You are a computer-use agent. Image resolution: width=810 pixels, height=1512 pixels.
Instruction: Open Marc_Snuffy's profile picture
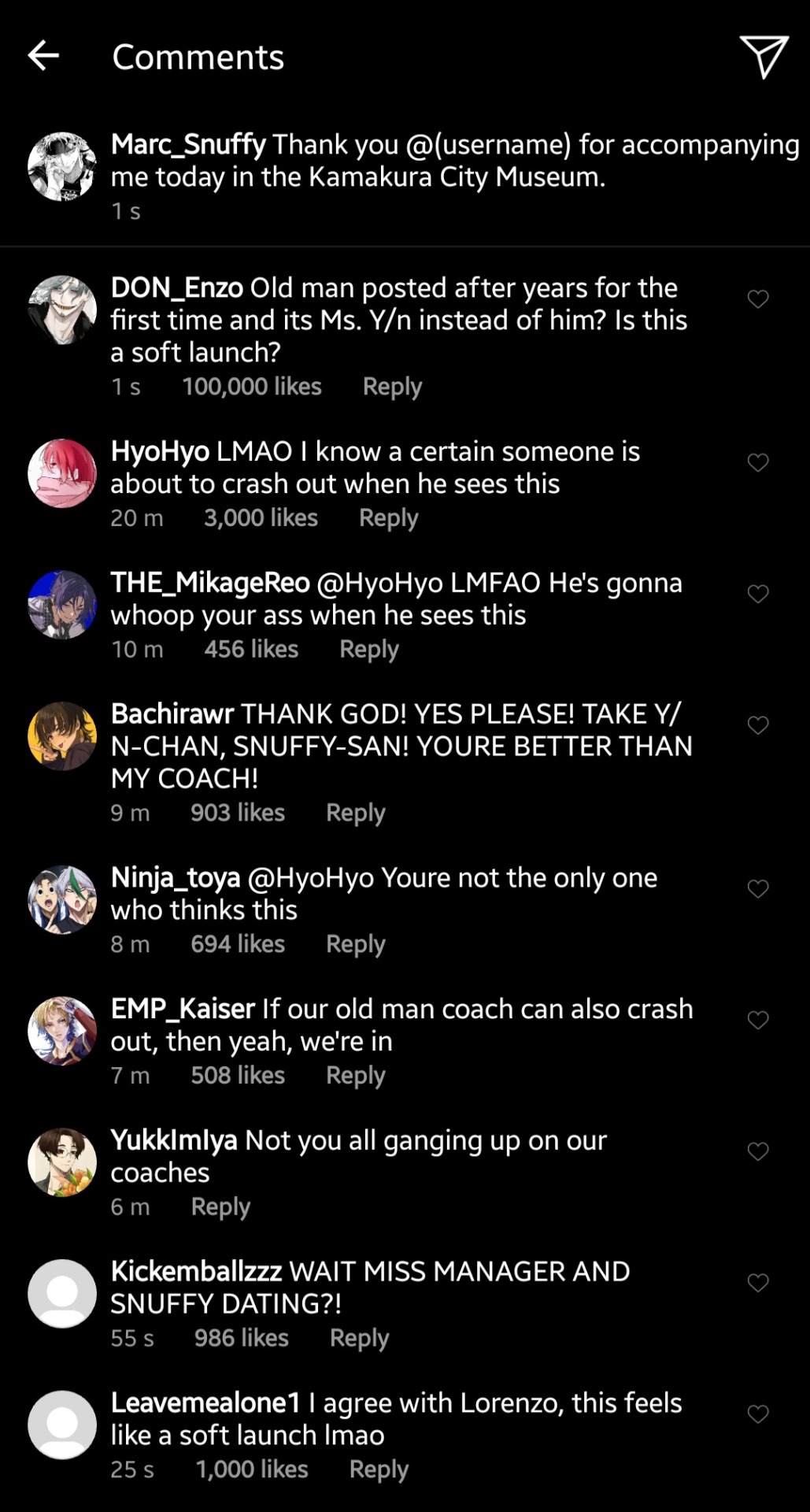tap(62, 166)
